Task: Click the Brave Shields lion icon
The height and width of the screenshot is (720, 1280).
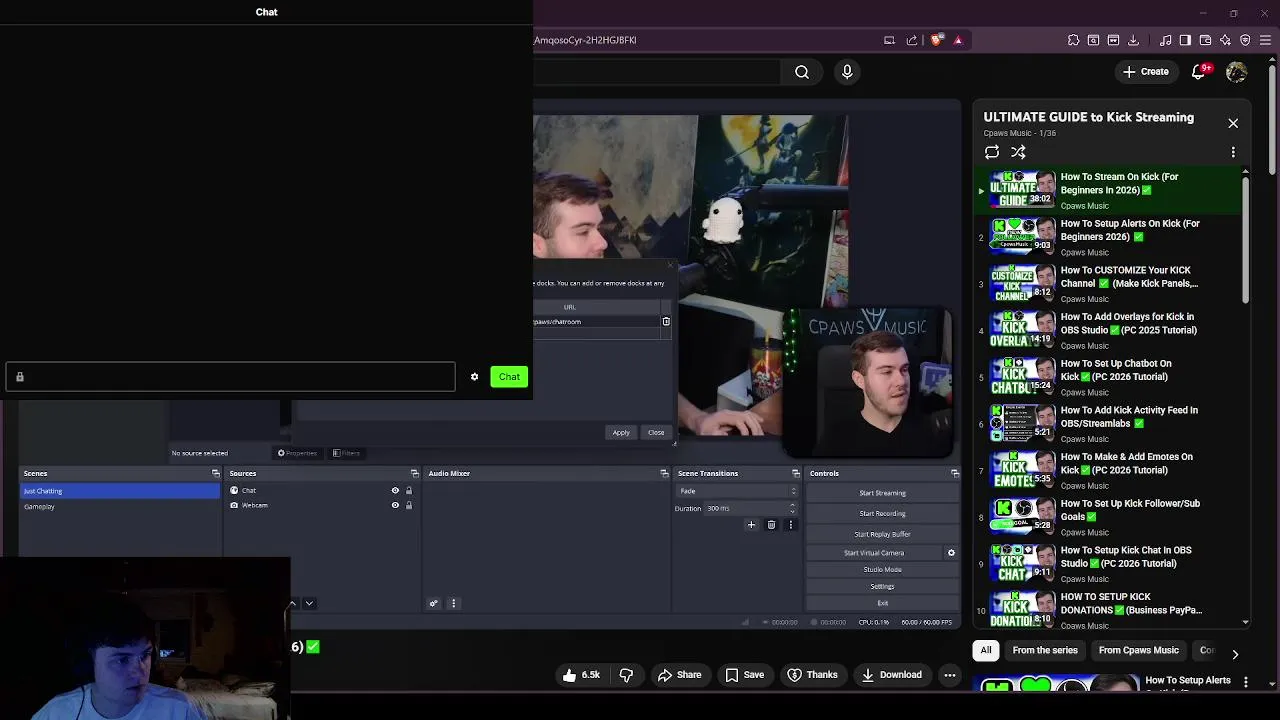Action: click(x=936, y=40)
